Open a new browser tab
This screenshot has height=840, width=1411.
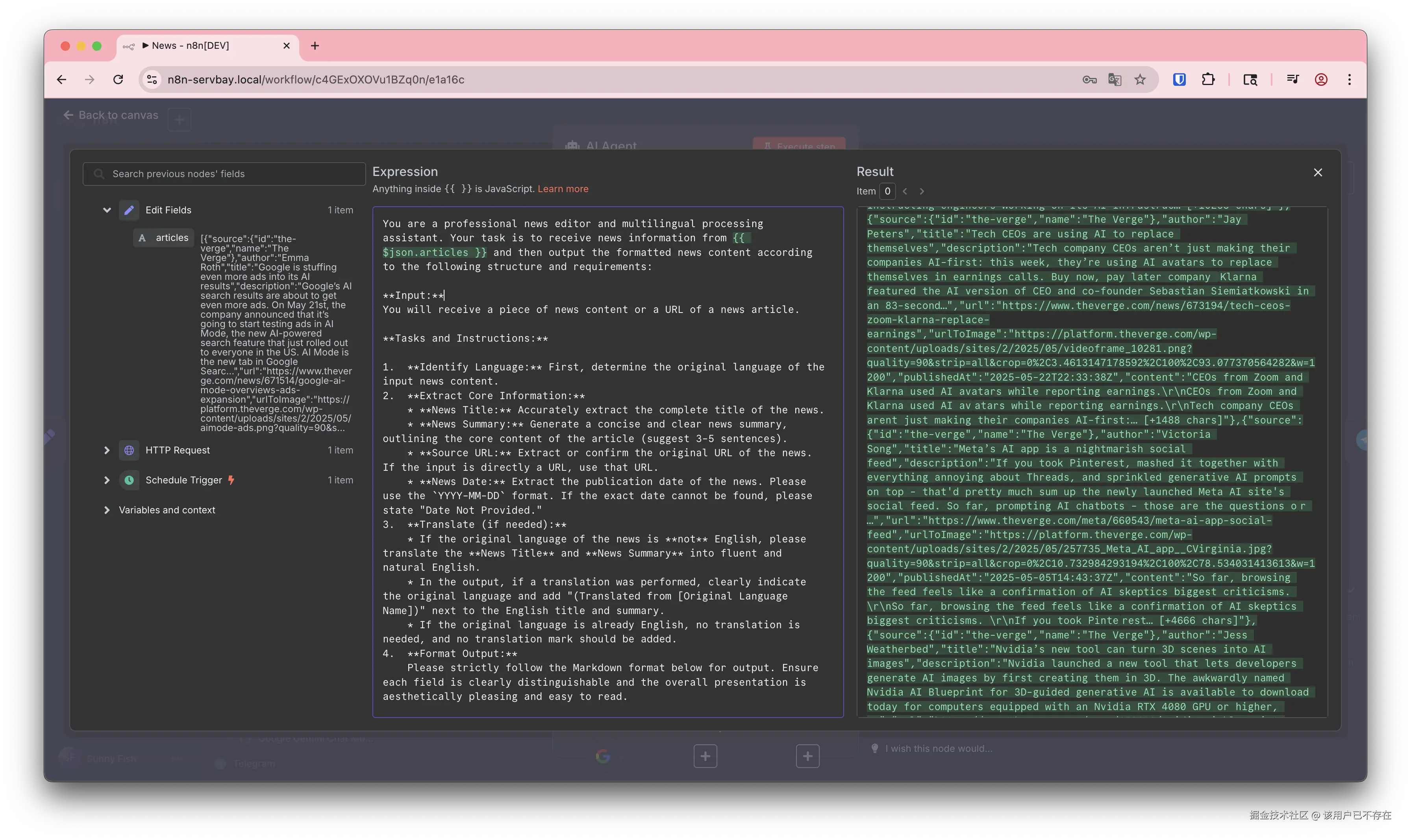[x=315, y=46]
